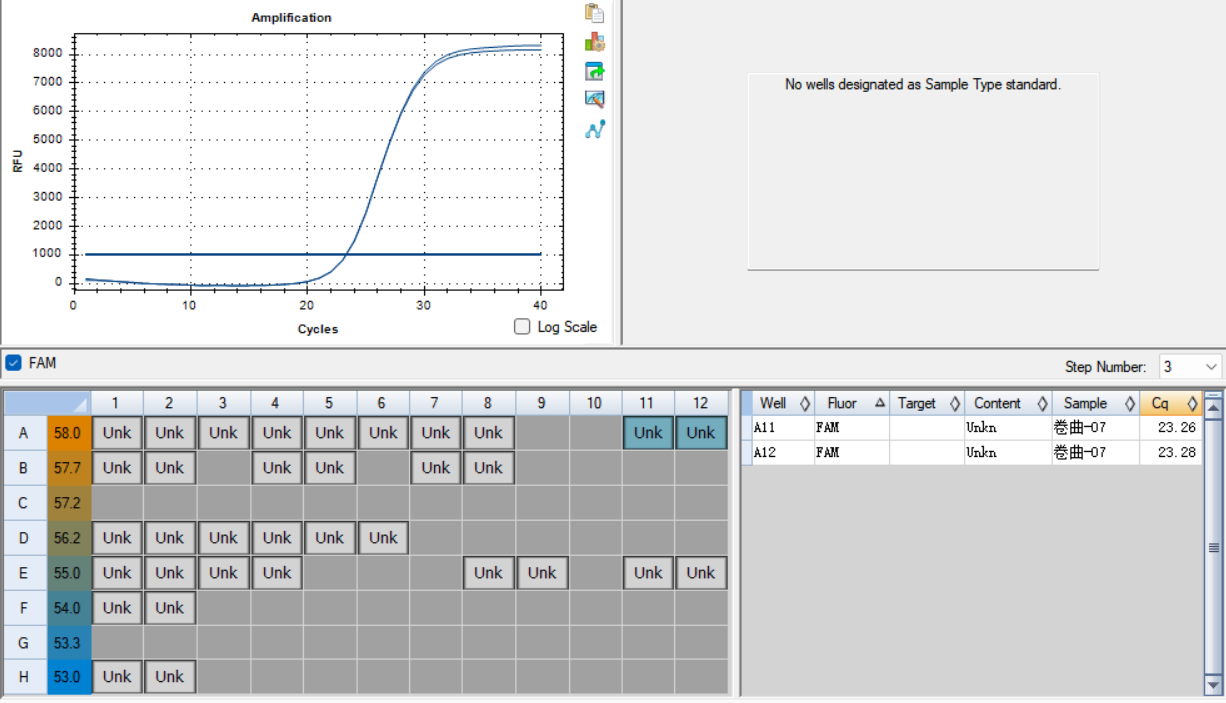This screenshot has height=703, width=1226.
Task: Copy the amplification chart to the clipboard
Action: [x=595, y=13]
